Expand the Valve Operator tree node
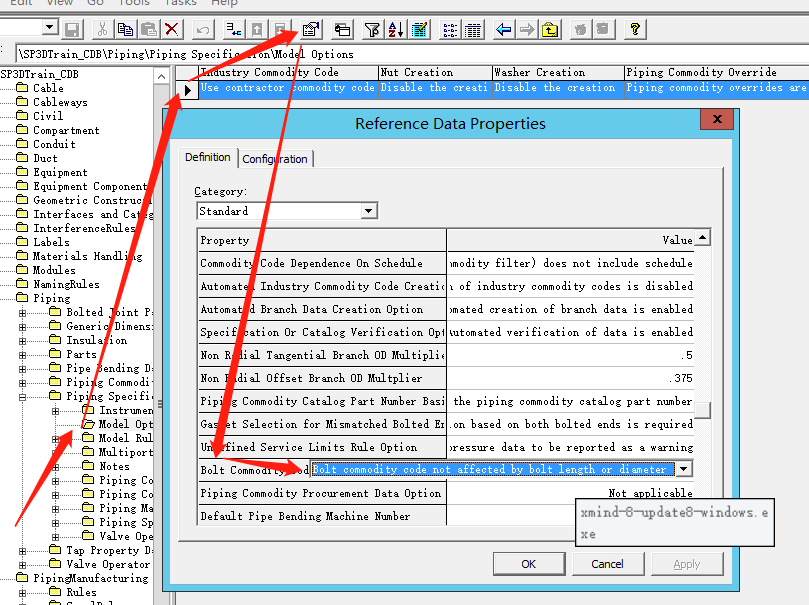The height and width of the screenshot is (605, 809). (x=22, y=565)
